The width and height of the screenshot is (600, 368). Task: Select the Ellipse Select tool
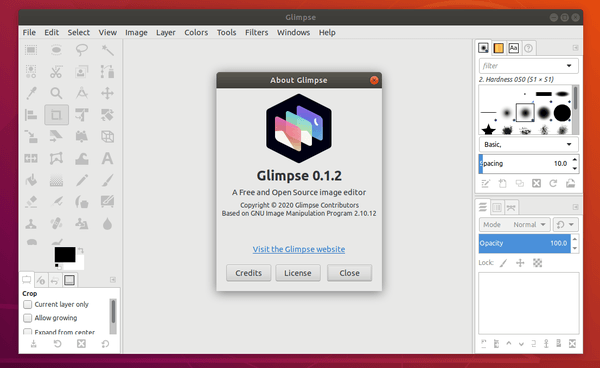click(56, 50)
